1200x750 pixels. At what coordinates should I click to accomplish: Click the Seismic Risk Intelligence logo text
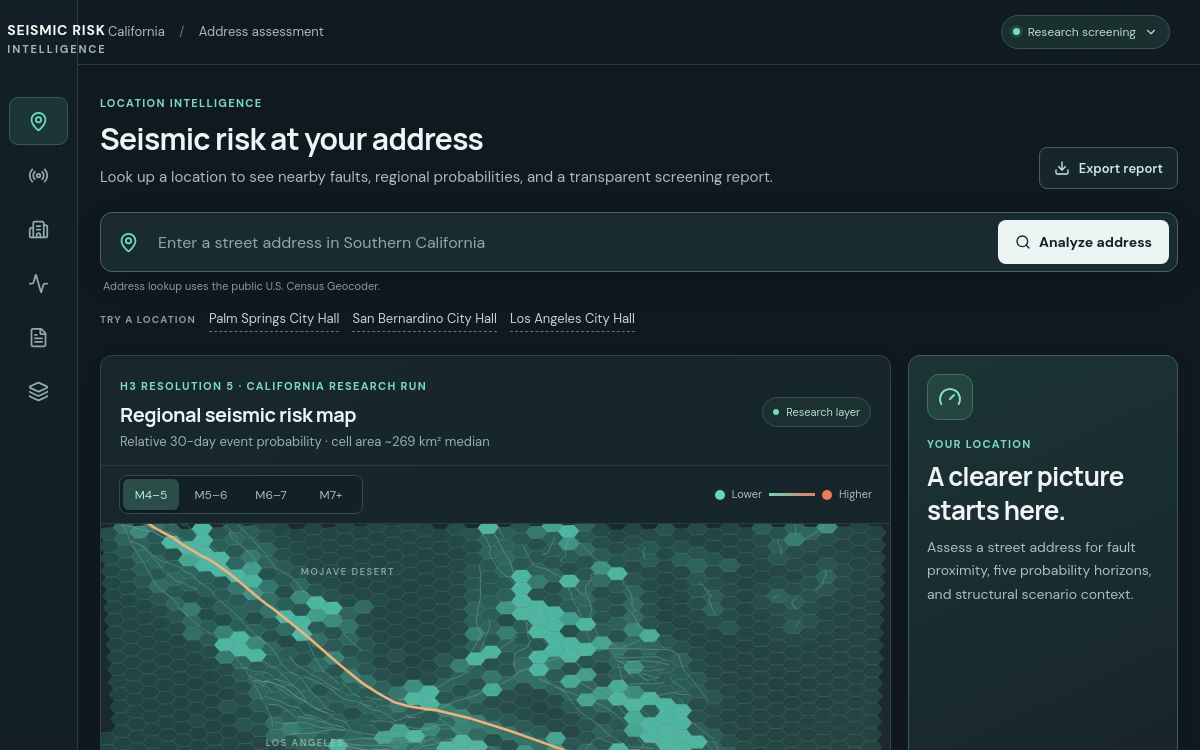pyautogui.click(x=56, y=39)
